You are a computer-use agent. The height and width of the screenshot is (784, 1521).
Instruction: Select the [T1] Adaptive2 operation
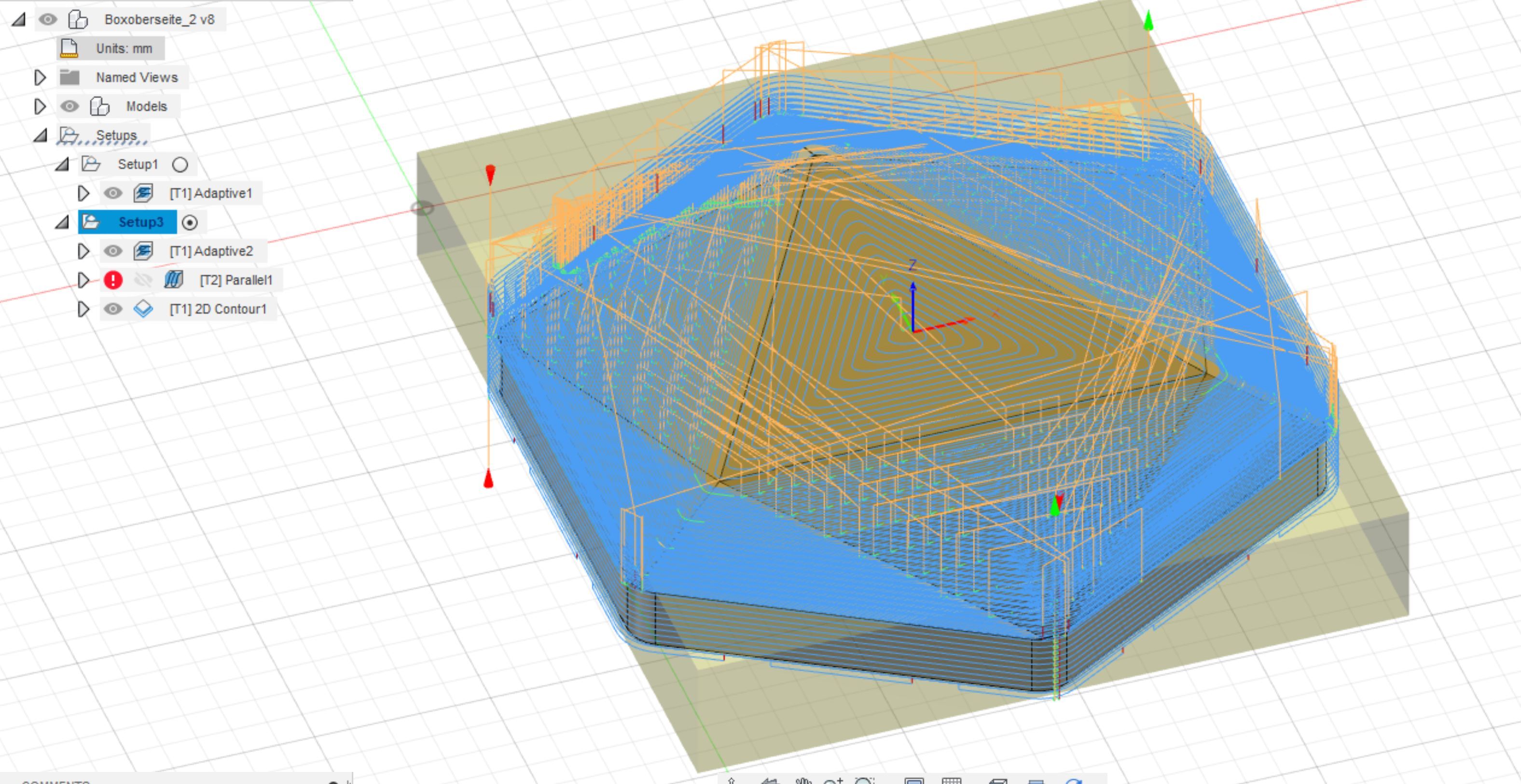(x=211, y=251)
